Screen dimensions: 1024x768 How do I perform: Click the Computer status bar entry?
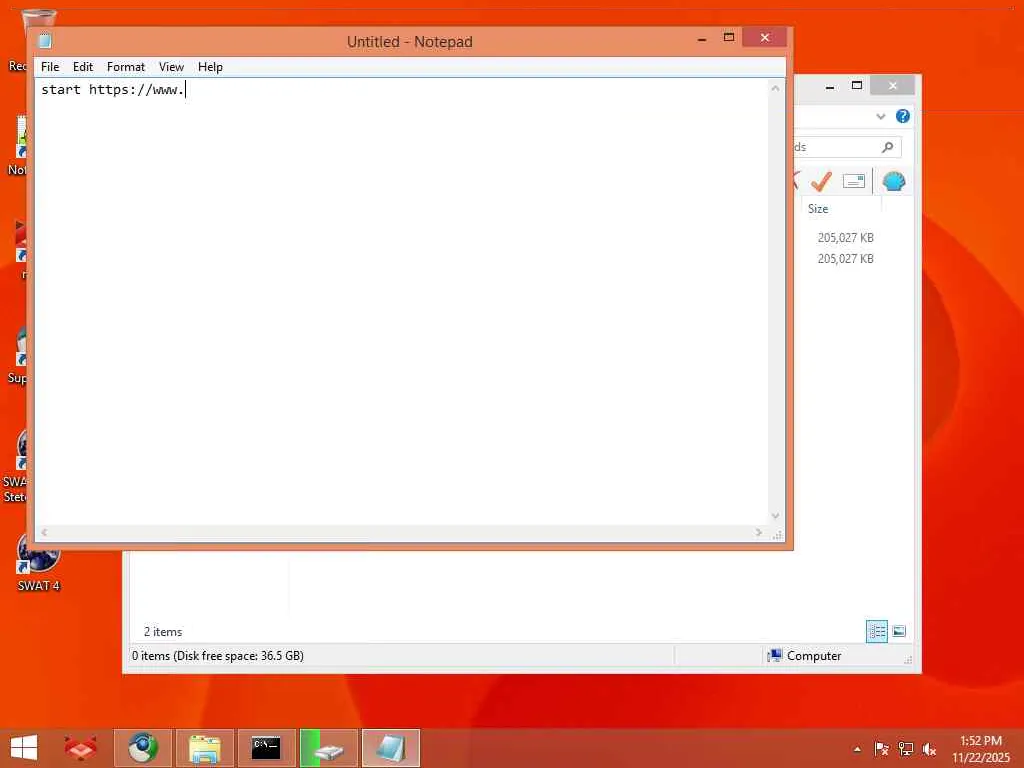pos(805,656)
